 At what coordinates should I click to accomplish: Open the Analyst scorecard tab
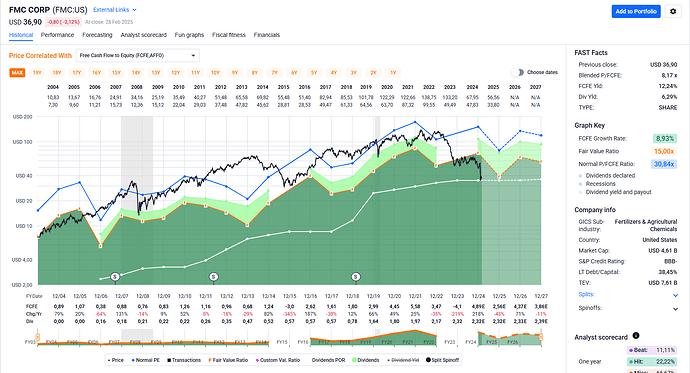pyautogui.click(x=143, y=35)
